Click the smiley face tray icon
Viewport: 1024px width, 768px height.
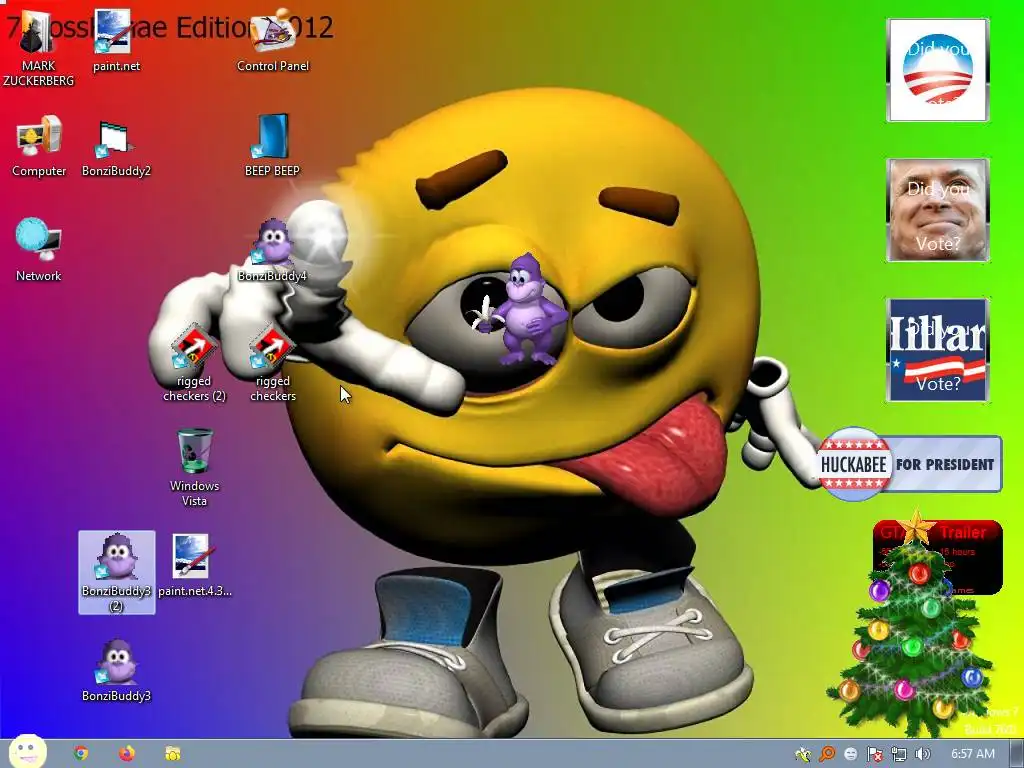point(850,754)
